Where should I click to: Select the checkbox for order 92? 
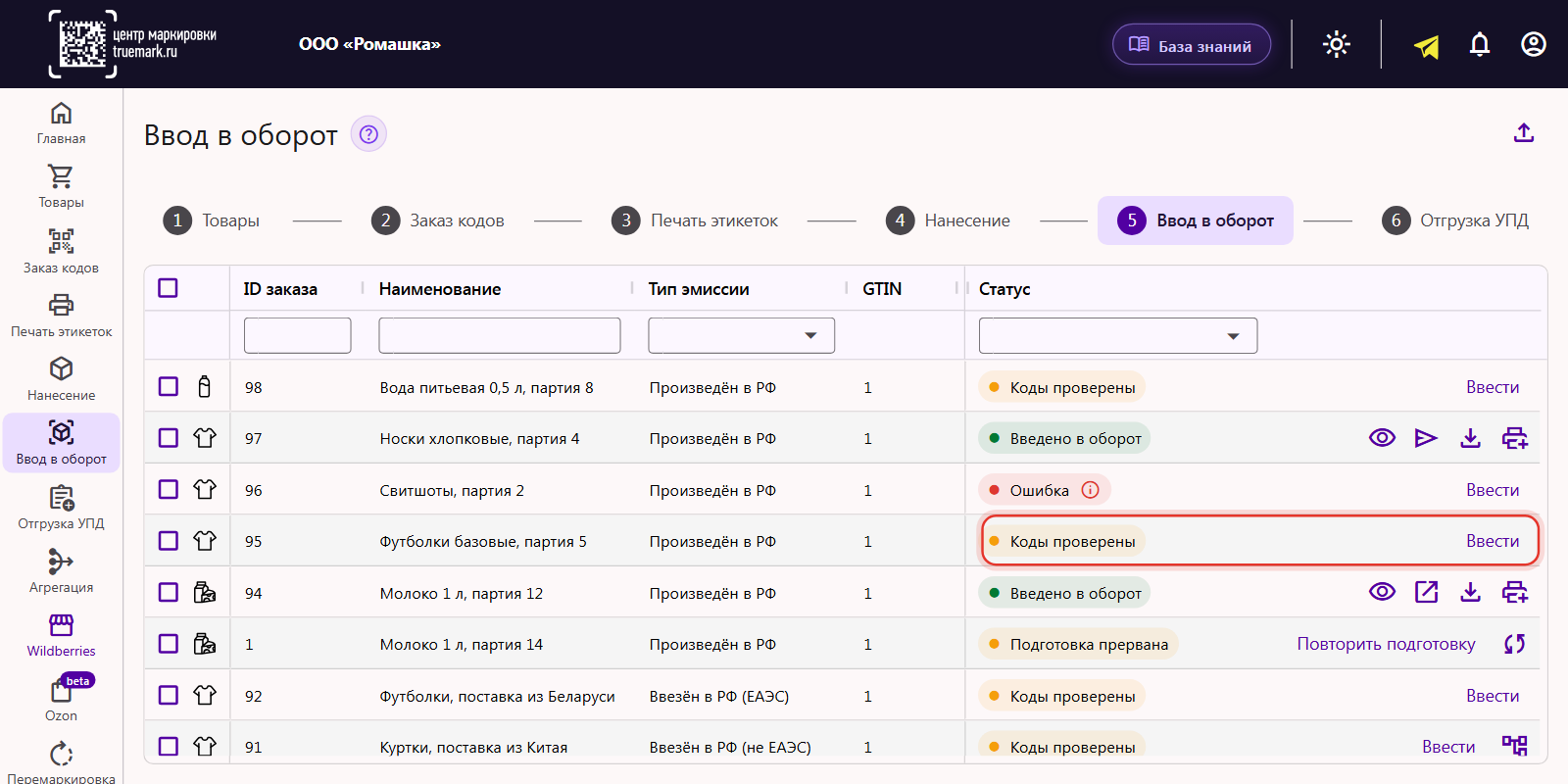(169, 695)
